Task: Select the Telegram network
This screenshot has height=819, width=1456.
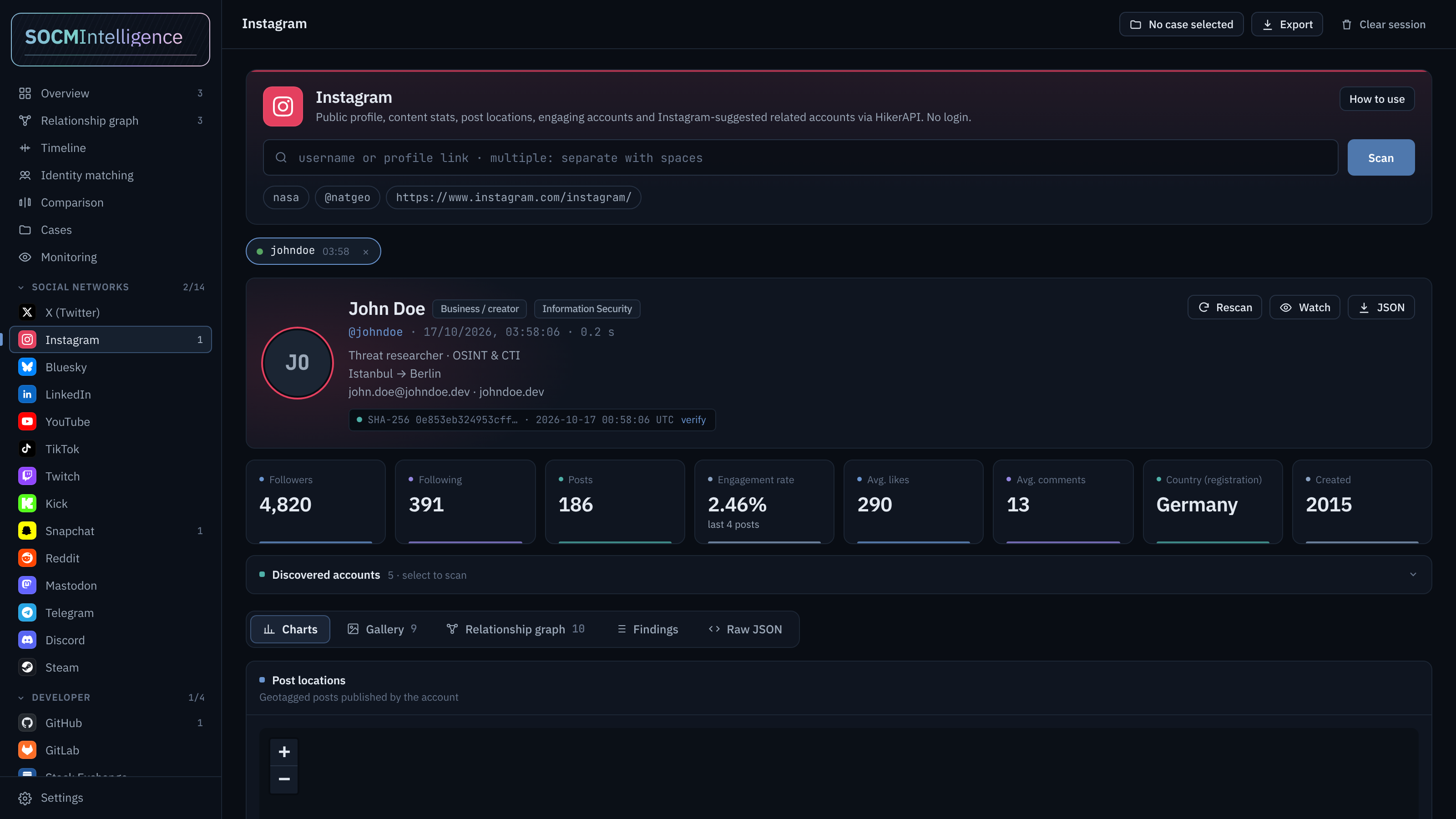Action: pyautogui.click(x=110, y=613)
